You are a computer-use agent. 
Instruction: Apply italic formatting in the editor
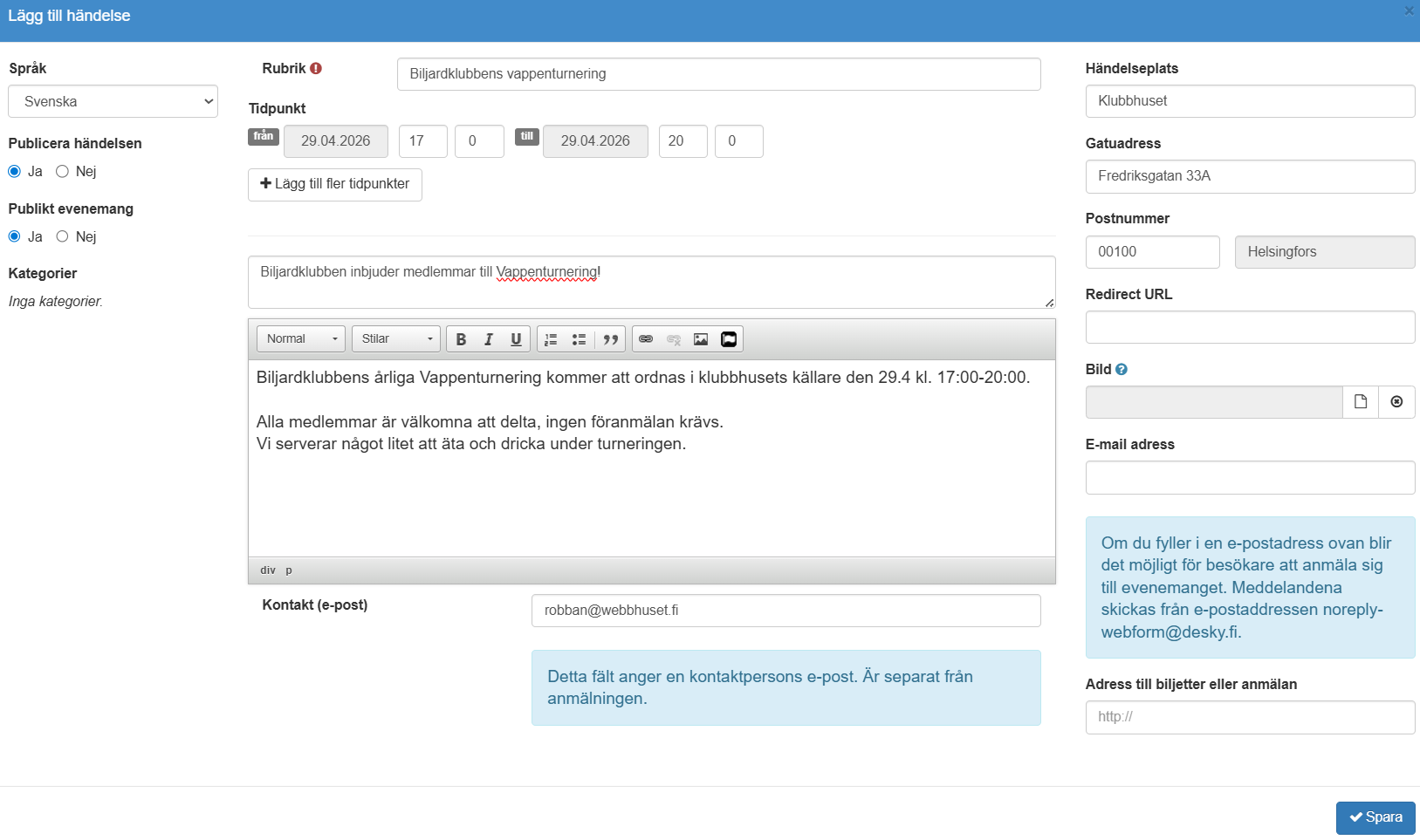(489, 339)
